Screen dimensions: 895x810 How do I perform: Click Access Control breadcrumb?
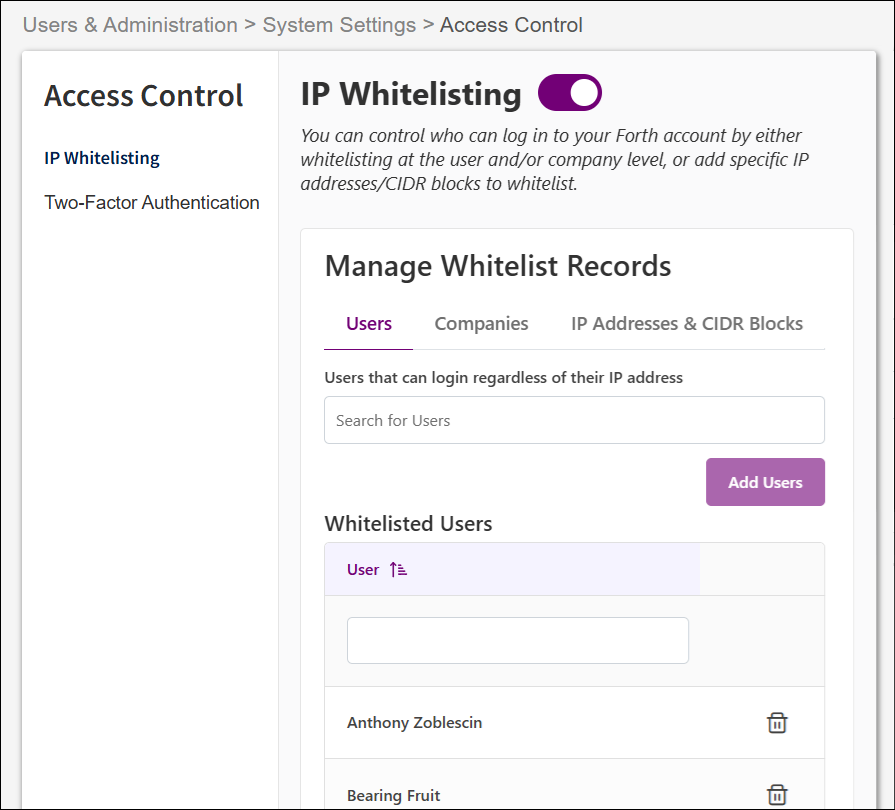coord(511,25)
